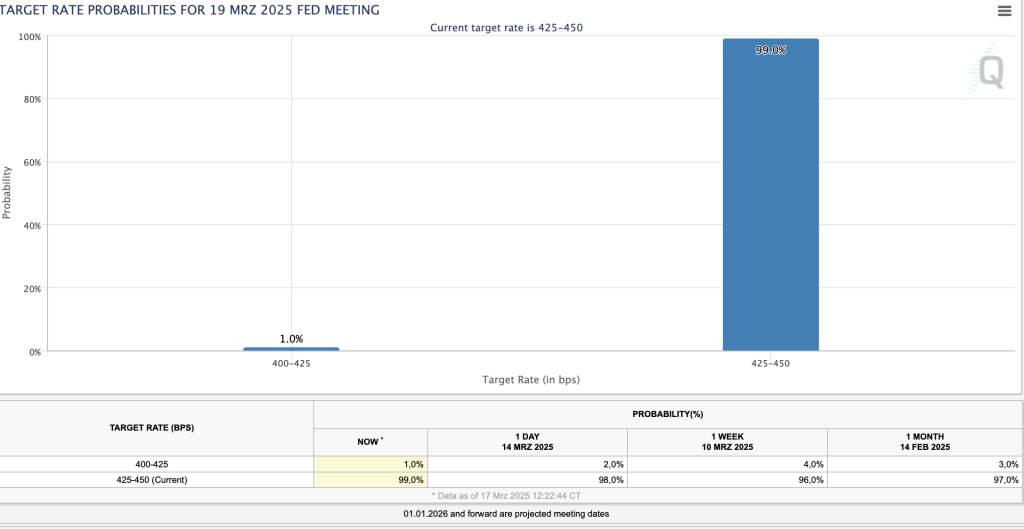The height and width of the screenshot is (529, 1024).
Task: Click the Probability y-axis title
Action: pyautogui.click(x=7, y=193)
